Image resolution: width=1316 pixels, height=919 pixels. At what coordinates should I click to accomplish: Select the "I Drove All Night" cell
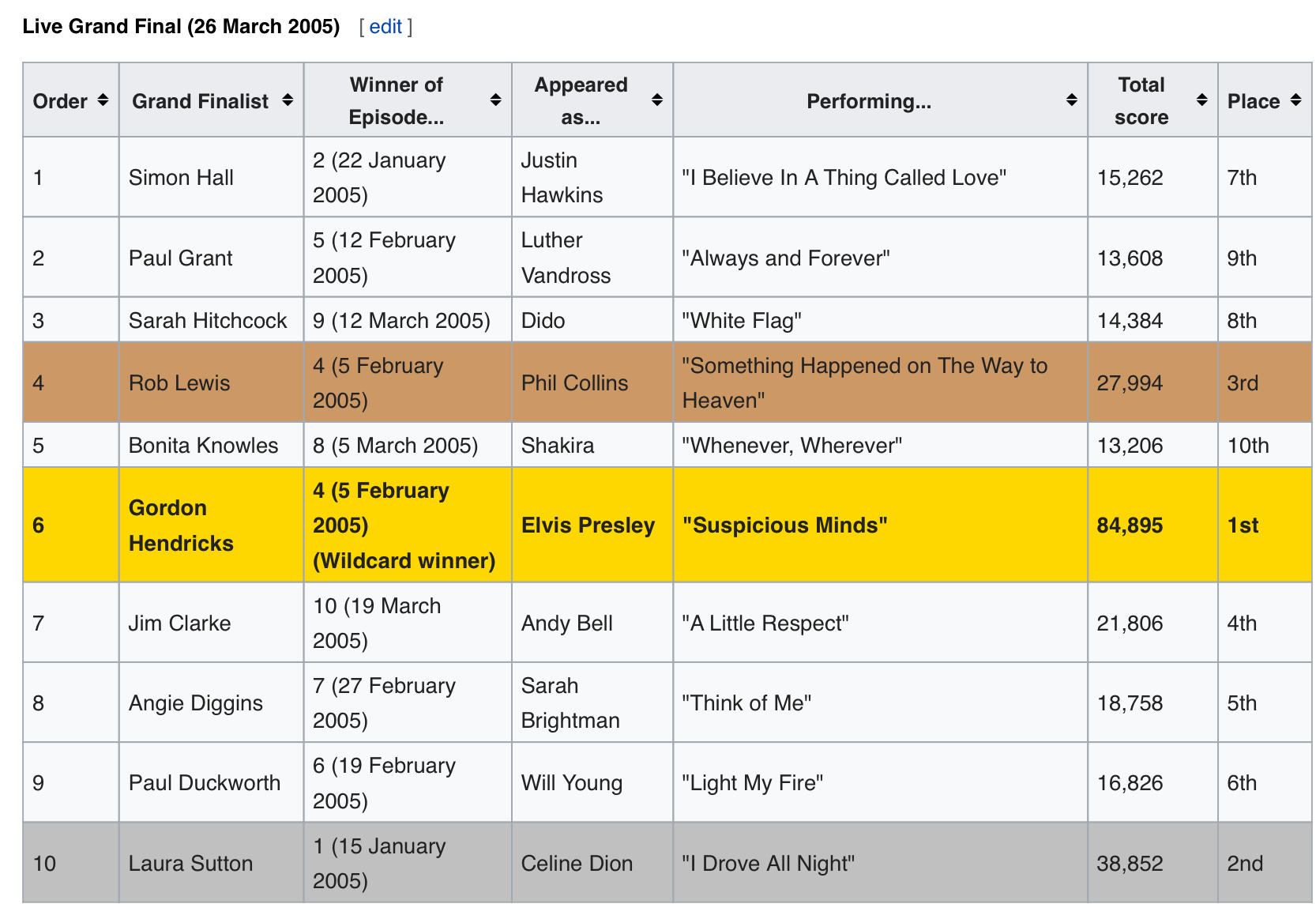880,863
